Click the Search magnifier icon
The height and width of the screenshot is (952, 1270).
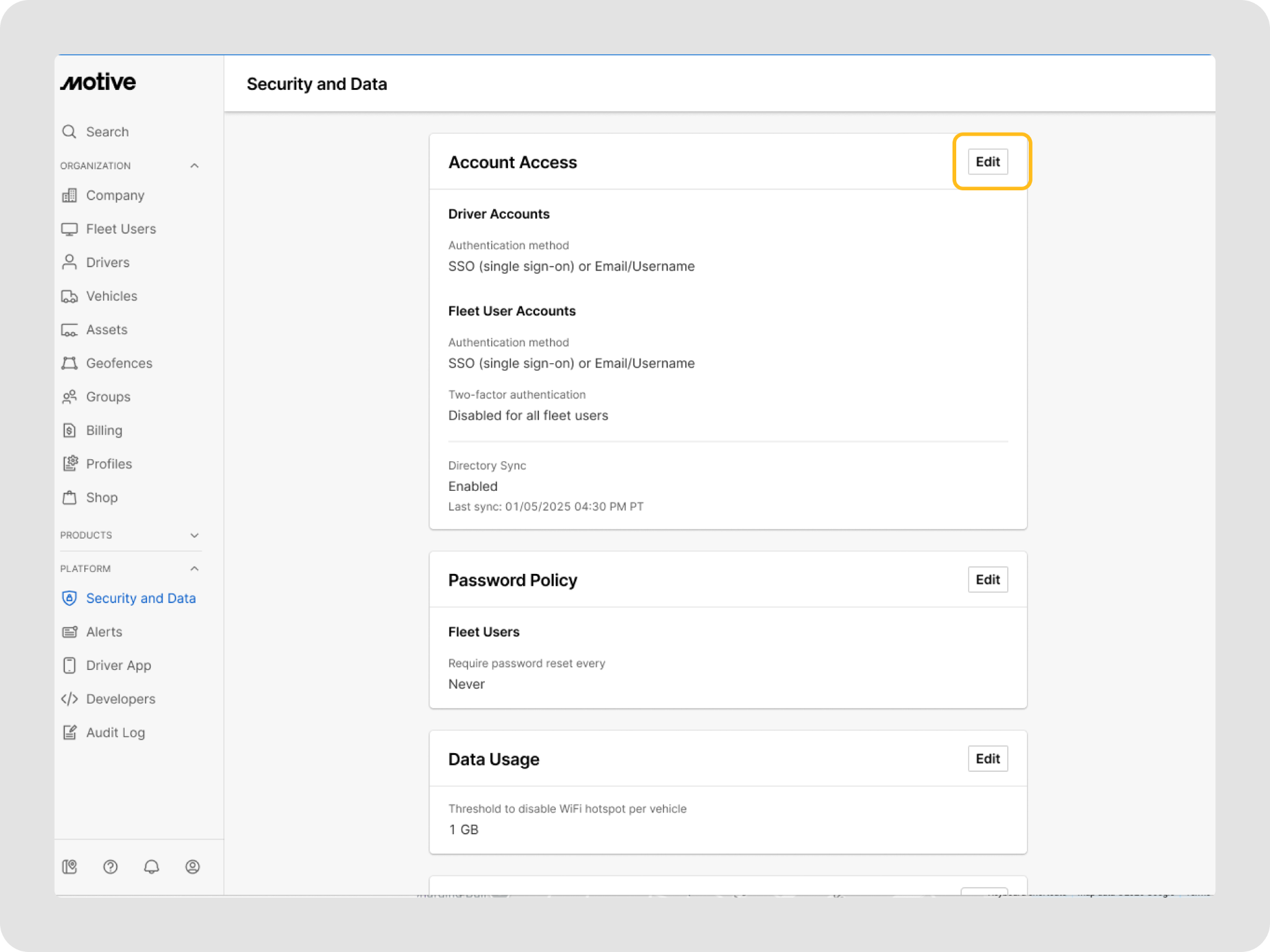pos(69,131)
